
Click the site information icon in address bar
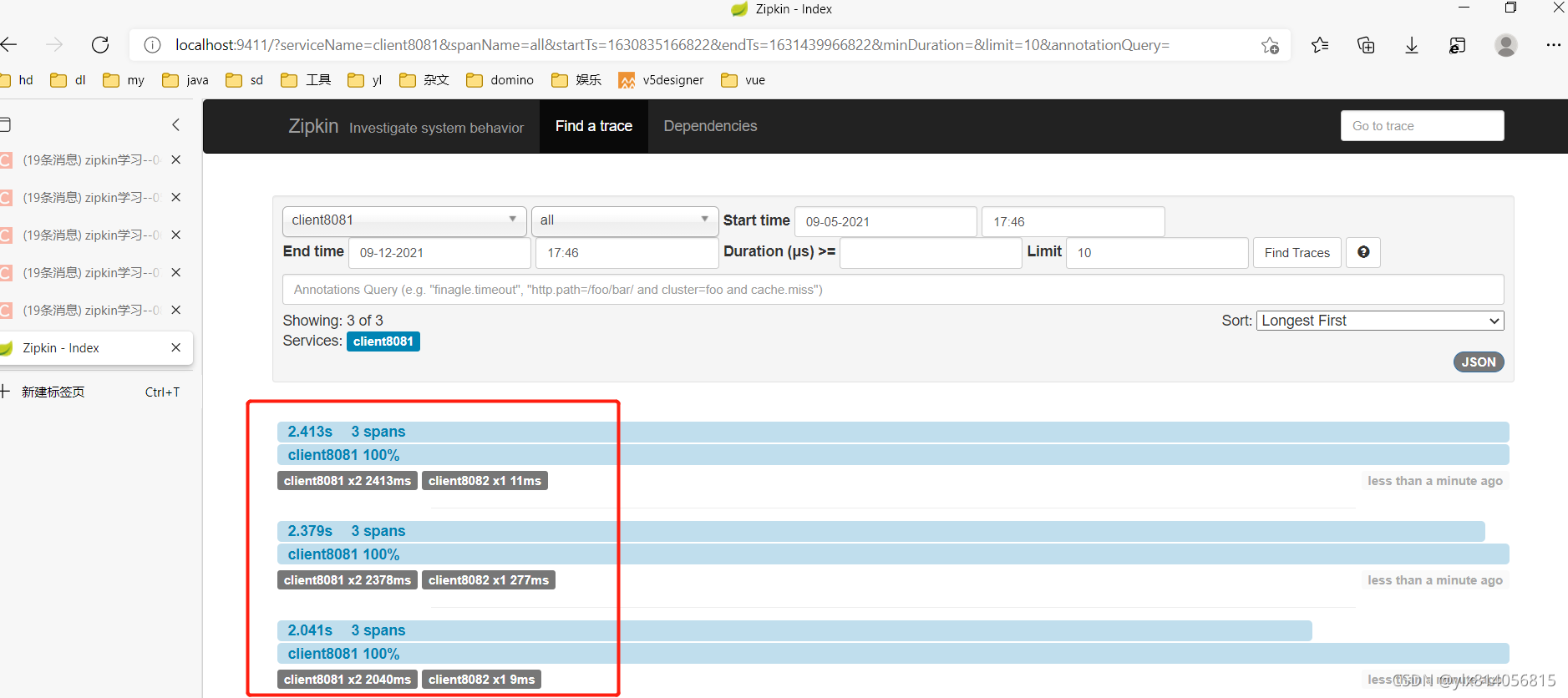point(152,45)
